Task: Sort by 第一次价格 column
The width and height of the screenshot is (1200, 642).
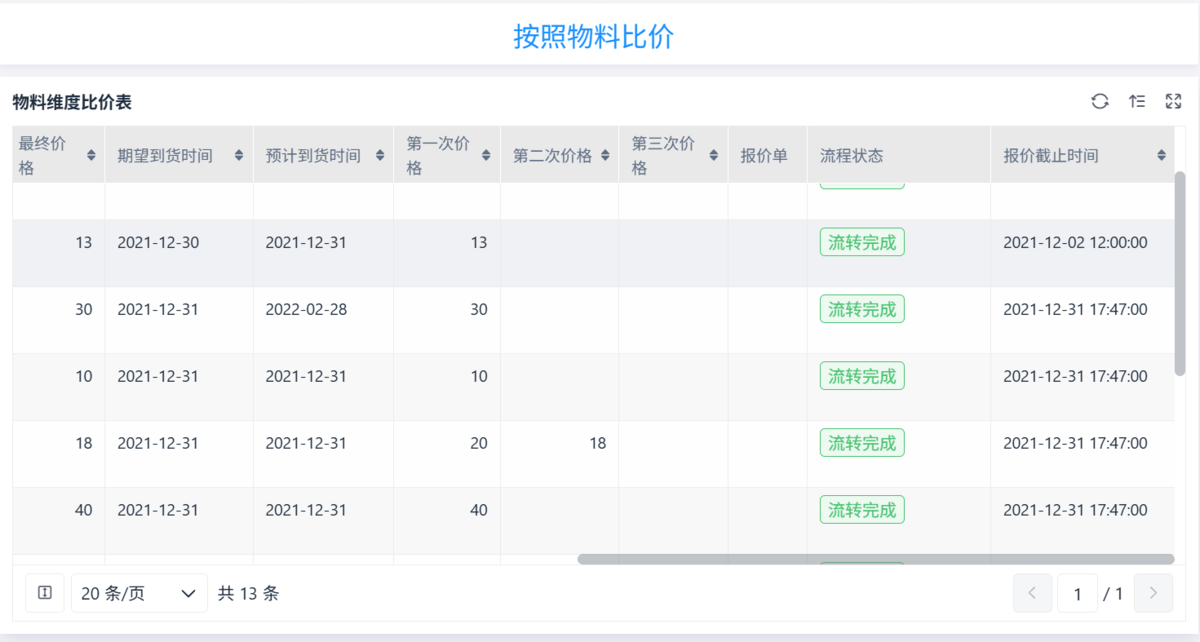Action: pyautogui.click(x=486, y=155)
